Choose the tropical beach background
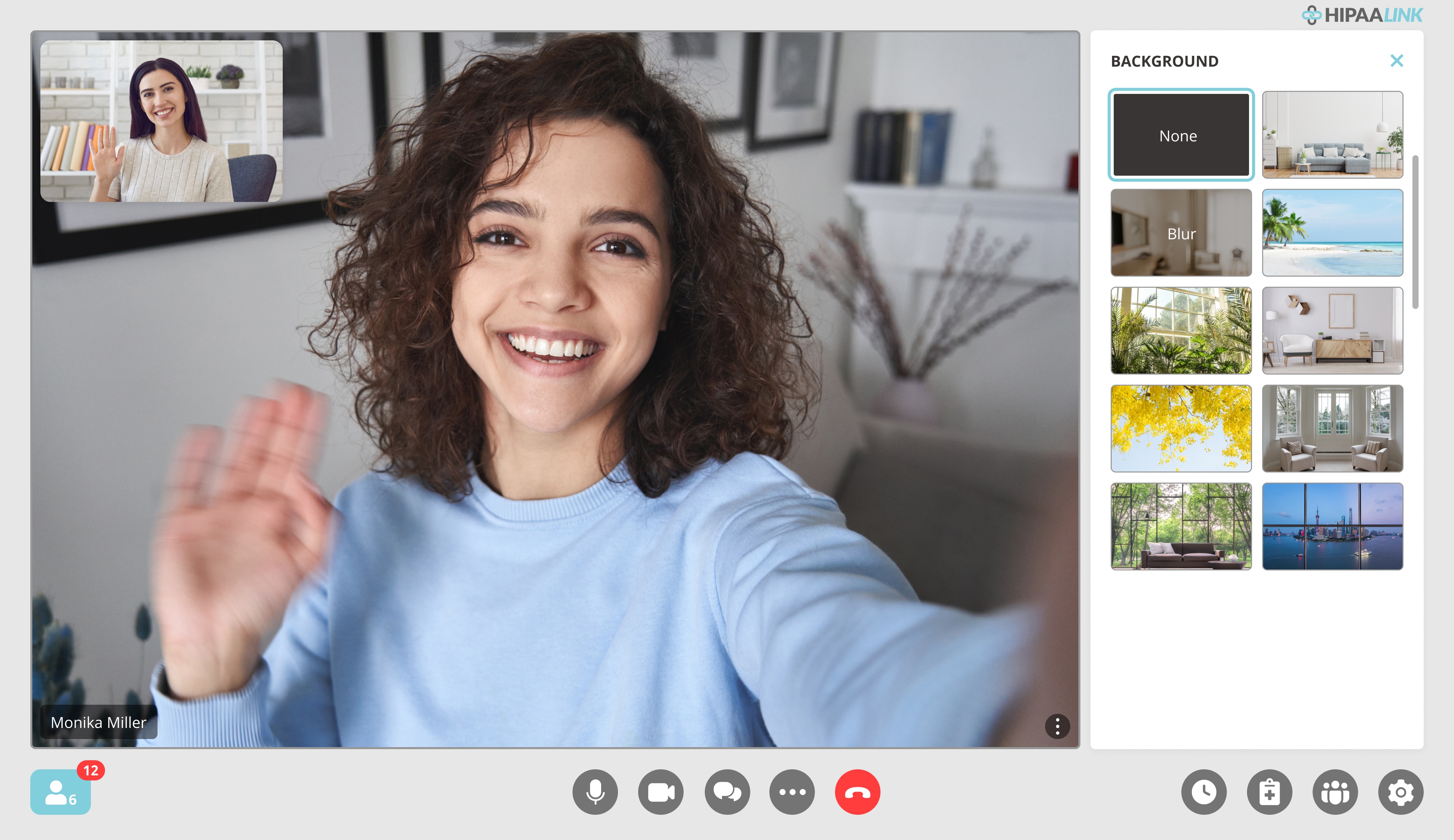Image resolution: width=1454 pixels, height=840 pixels. click(1333, 233)
